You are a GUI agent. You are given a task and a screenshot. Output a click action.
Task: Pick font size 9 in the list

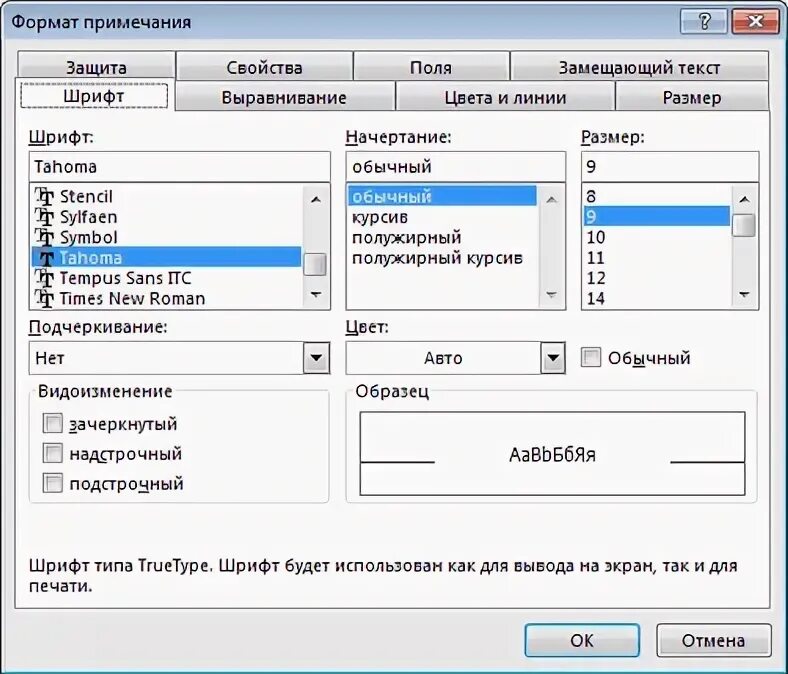click(656, 217)
